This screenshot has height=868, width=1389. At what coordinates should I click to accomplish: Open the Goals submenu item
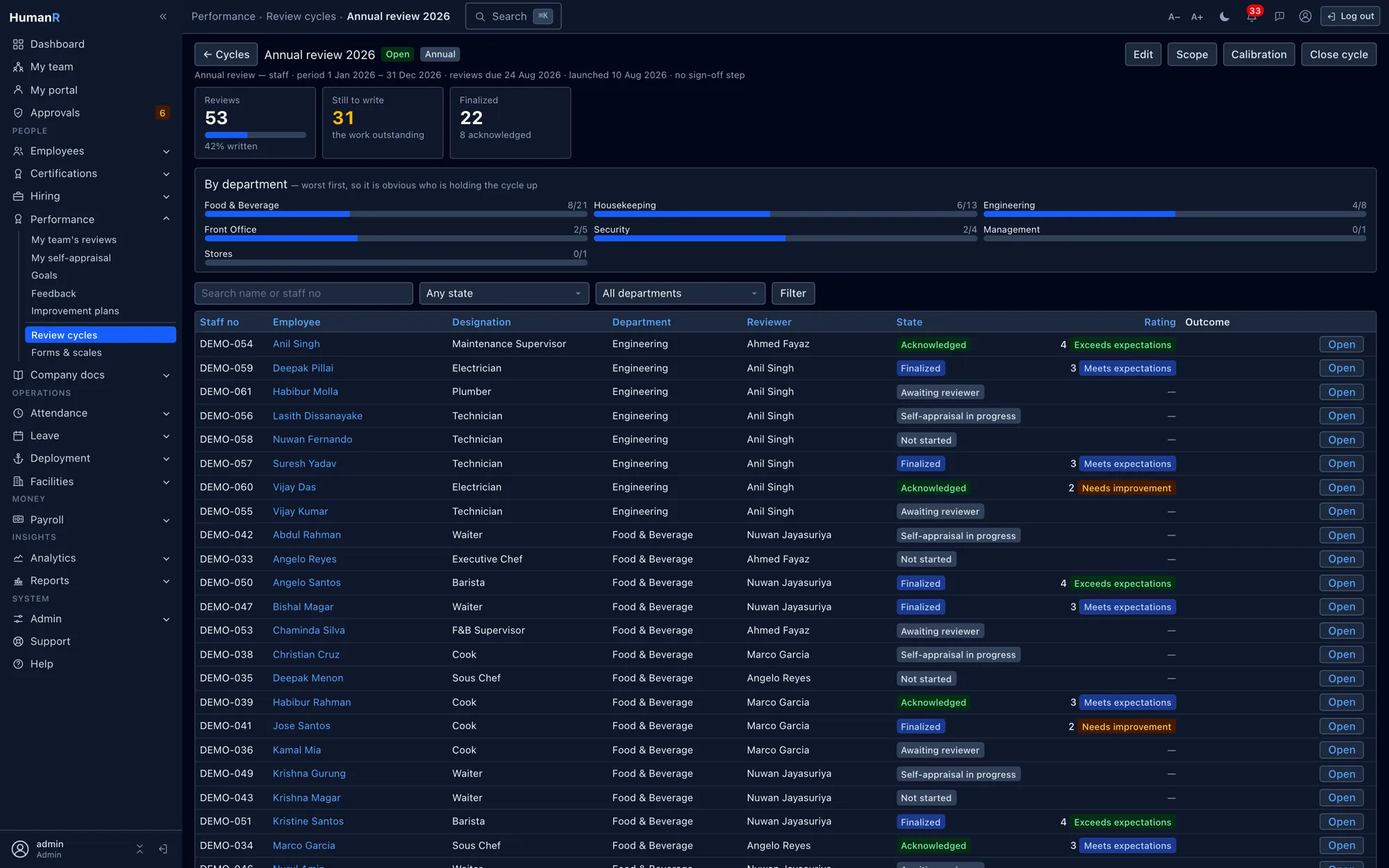(x=44, y=276)
